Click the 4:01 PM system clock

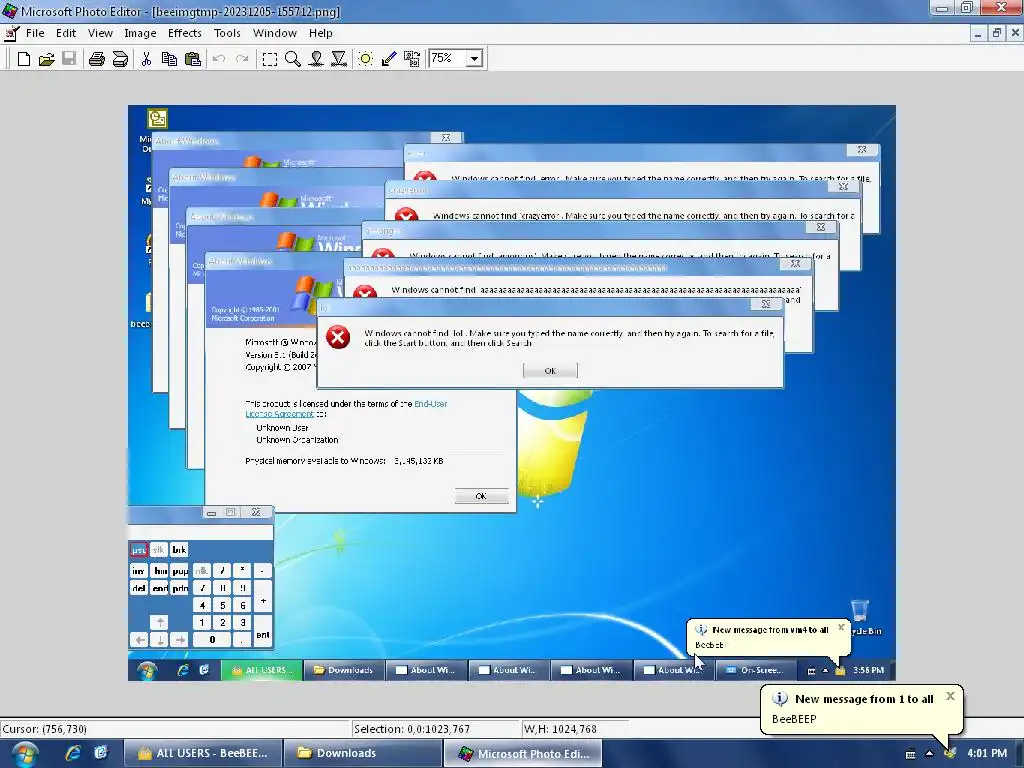pos(987,754)
